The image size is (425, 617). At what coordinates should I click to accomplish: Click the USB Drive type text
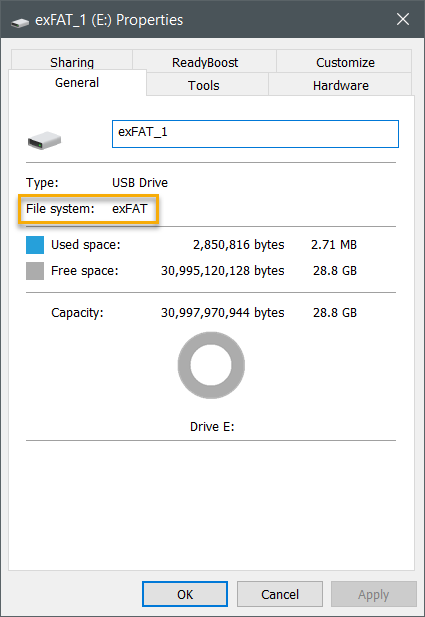(140, 183)
